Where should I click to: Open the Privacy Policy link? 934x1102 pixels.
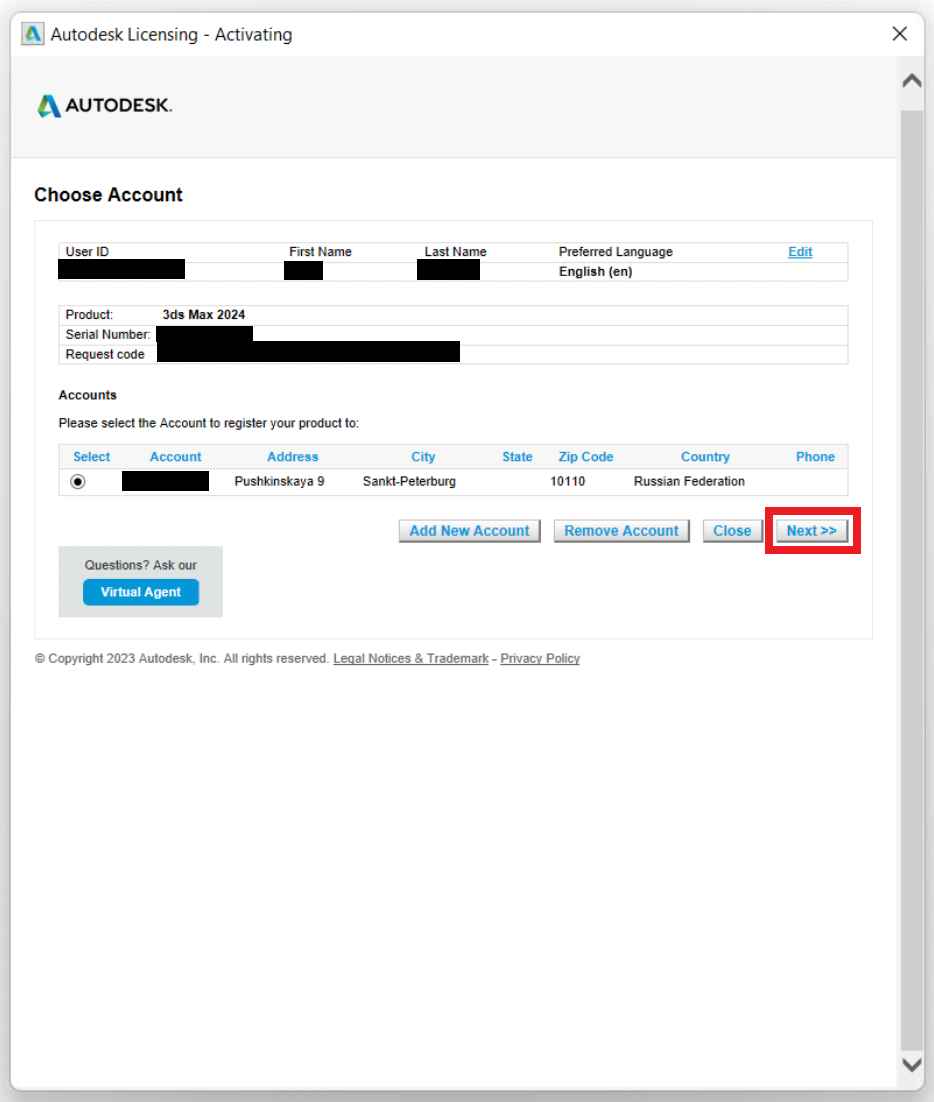pyautogui.click(x=540, y=659)
